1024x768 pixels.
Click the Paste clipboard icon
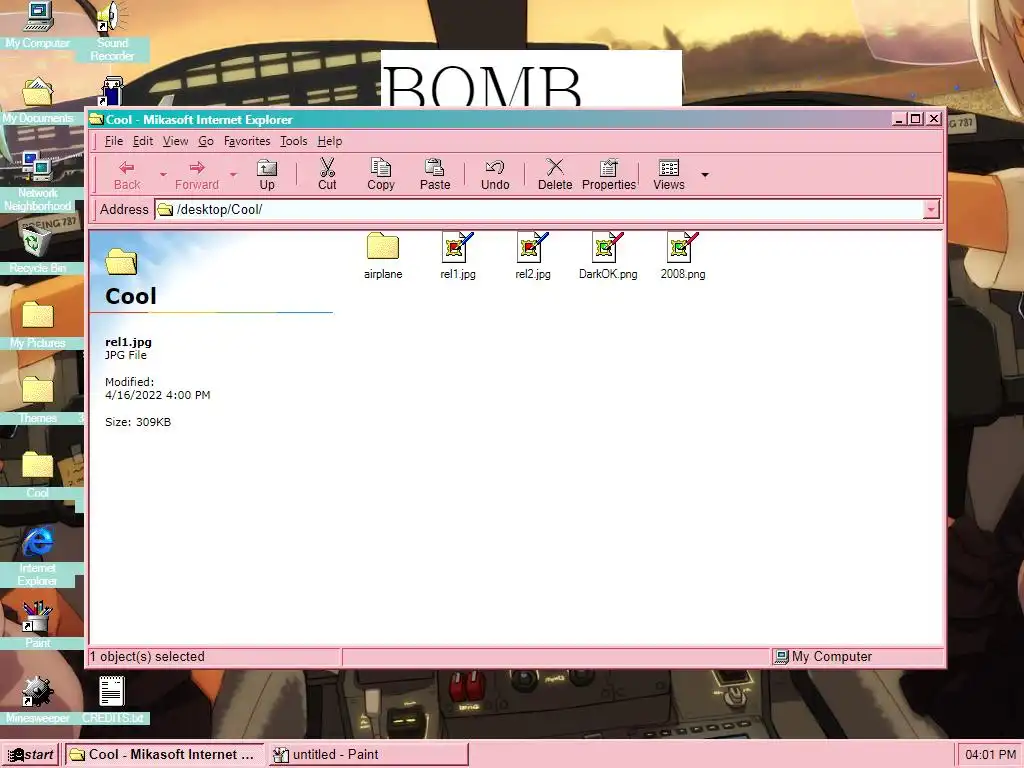tap(435, 174)
